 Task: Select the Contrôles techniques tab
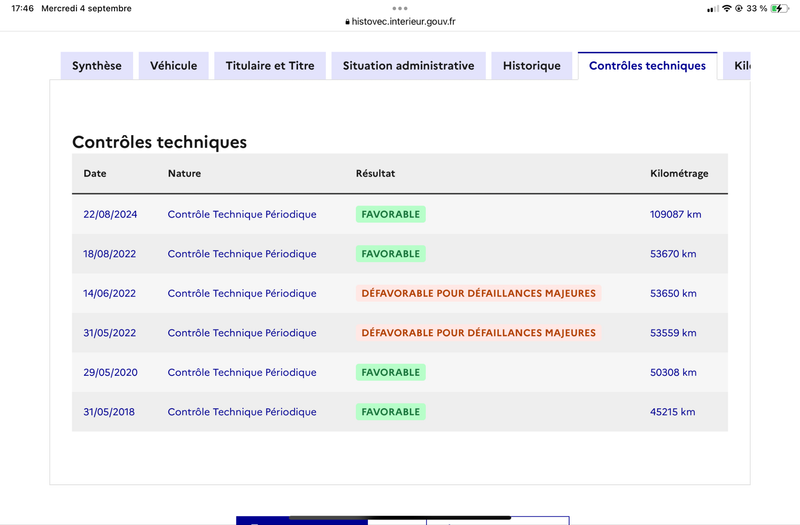(x=647, y=66)
